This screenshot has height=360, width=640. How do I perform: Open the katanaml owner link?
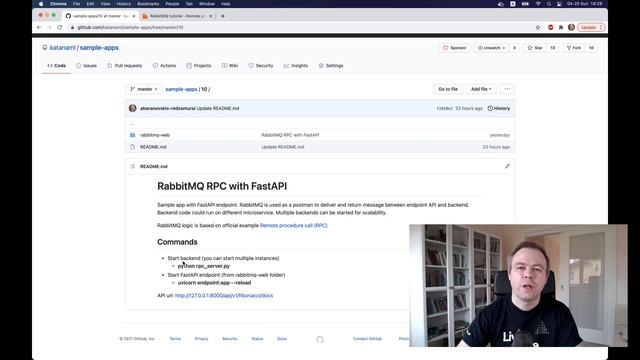point(62,48)
